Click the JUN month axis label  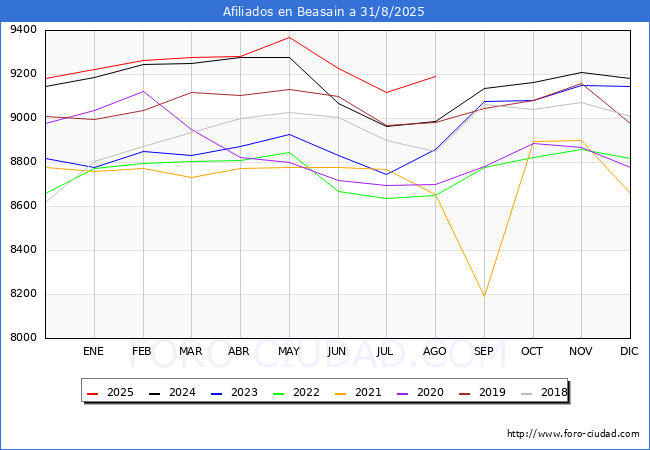[x=337, y=351]
